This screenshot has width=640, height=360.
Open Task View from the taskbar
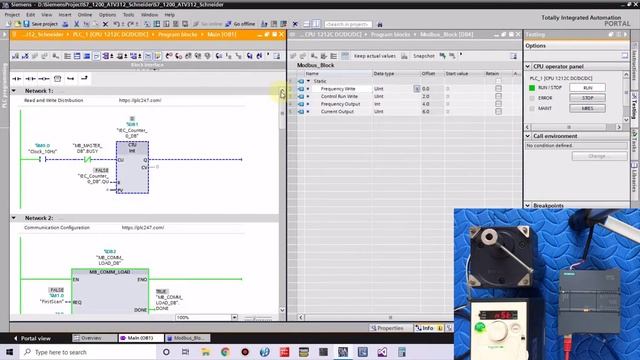185,352
